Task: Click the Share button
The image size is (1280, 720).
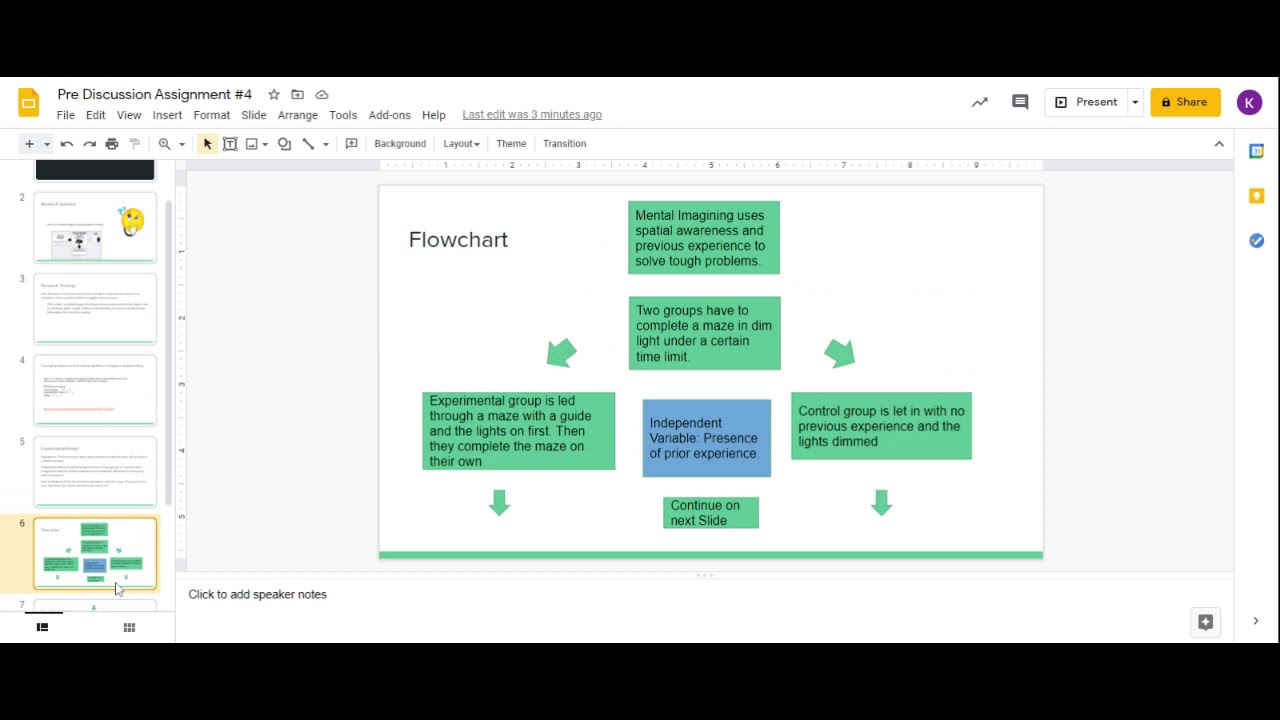Action: point(1185,102)
